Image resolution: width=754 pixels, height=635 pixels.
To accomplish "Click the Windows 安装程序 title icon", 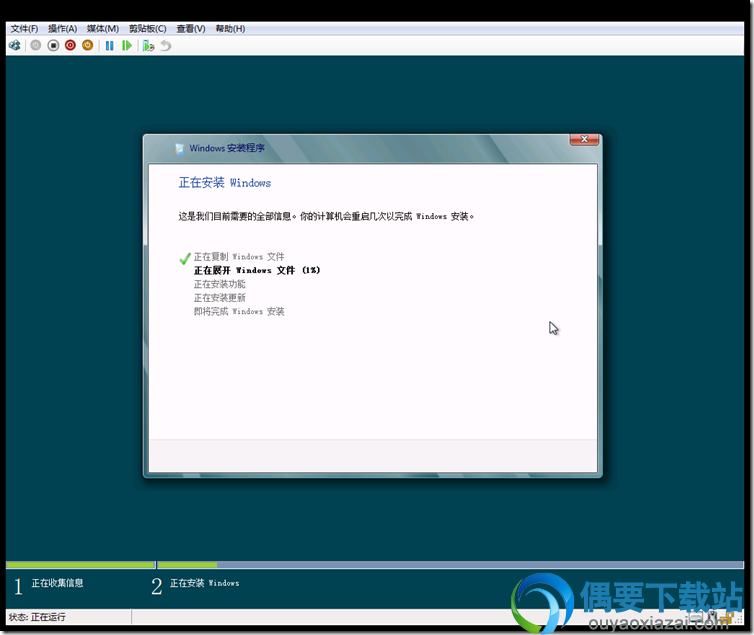I will pos(179,149).
